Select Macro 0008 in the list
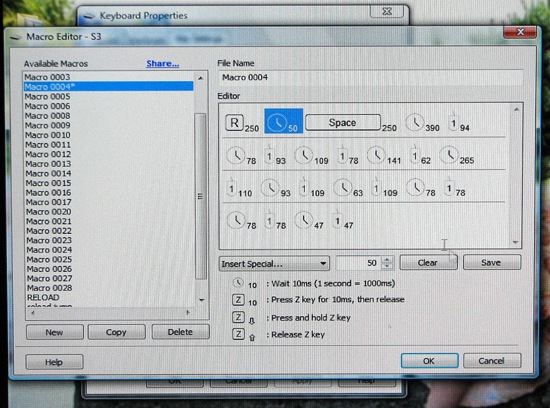 (108, 115)
